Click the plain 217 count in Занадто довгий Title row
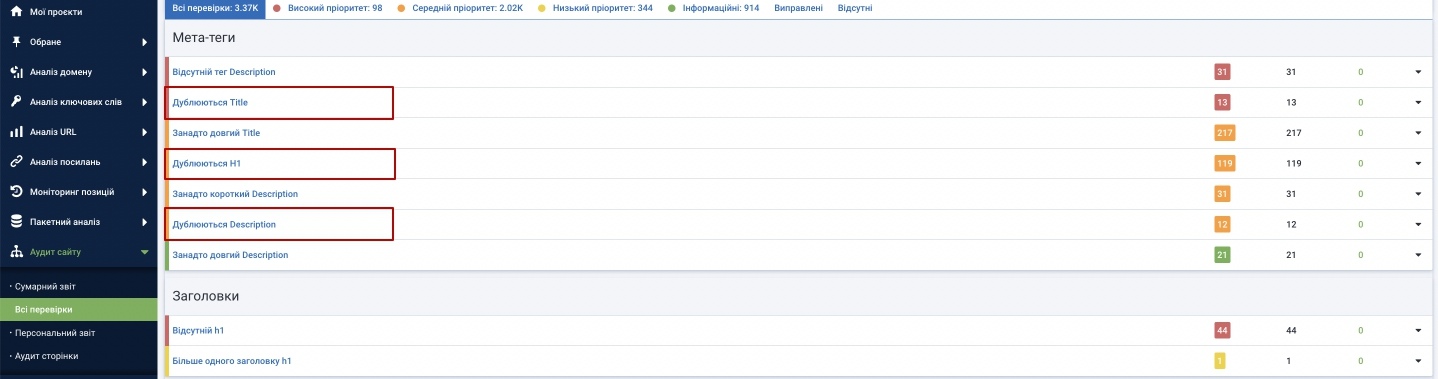 pyautogui.click(x=1293, y=133)
